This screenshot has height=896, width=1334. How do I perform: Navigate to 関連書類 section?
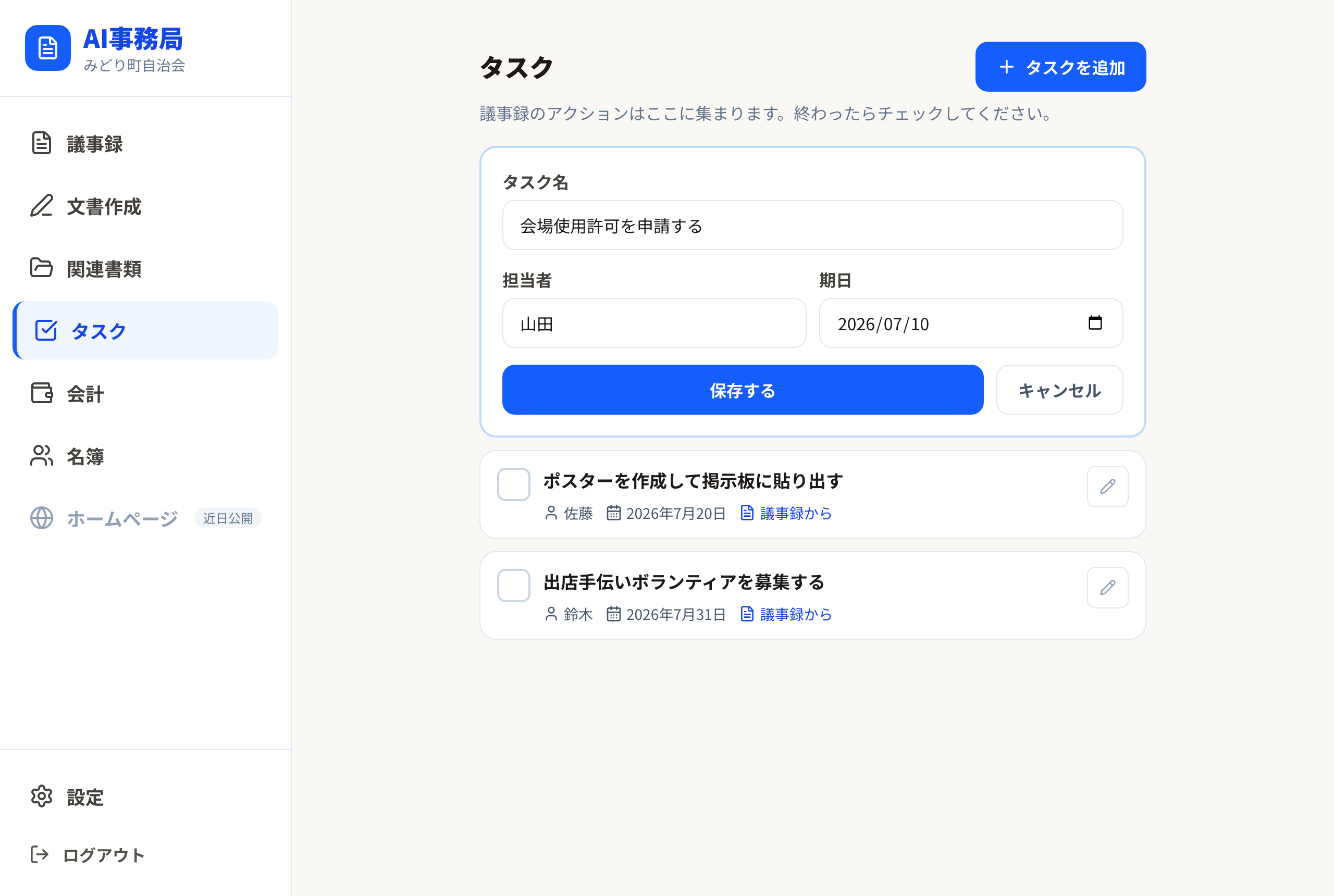click(145, 268)
